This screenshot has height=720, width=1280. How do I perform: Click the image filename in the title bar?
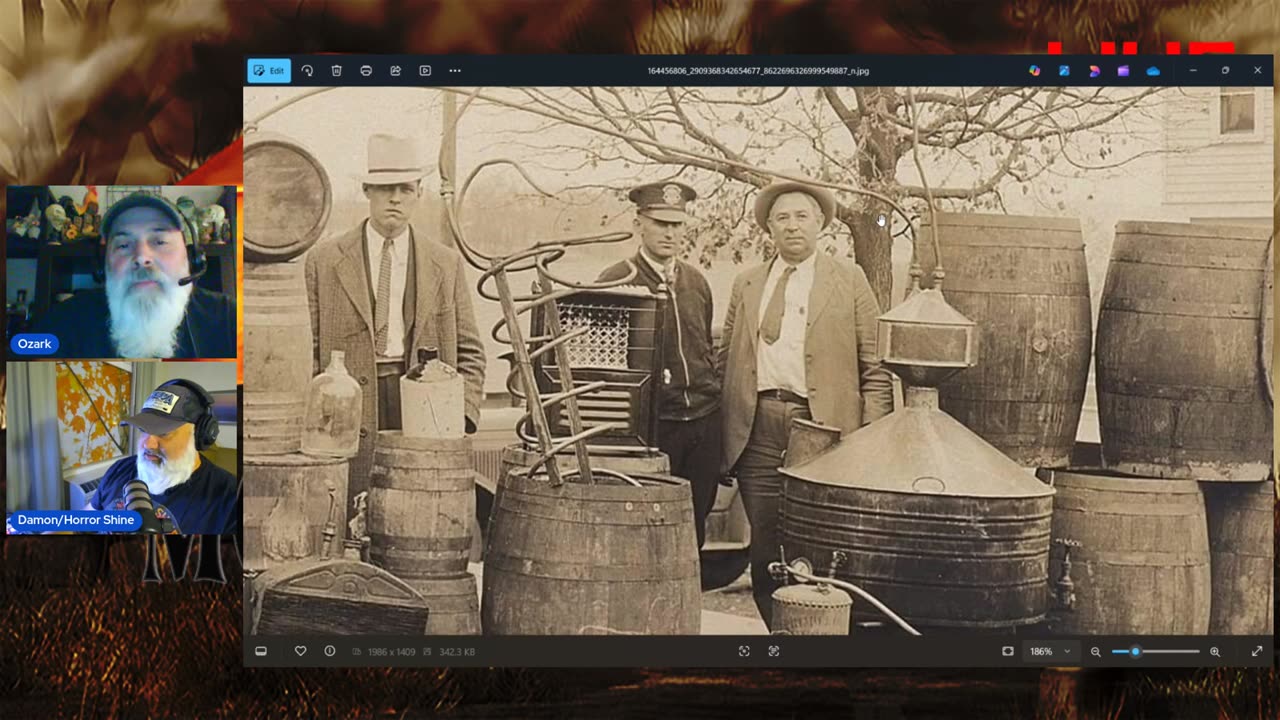[x=758, y=71]
